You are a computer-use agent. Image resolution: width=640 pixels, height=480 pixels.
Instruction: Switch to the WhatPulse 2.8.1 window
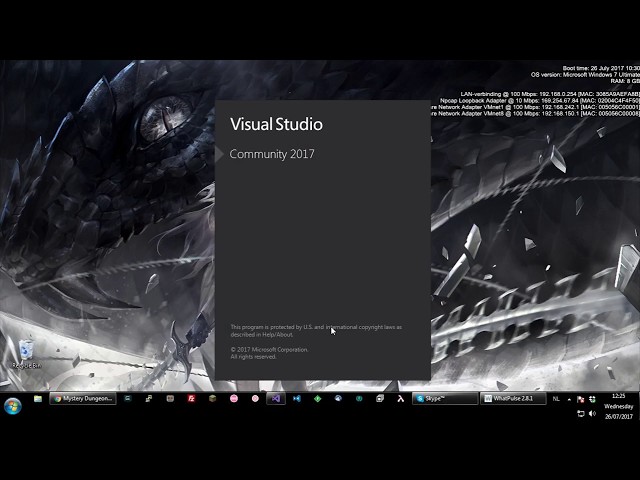click(x=513, y=398)
